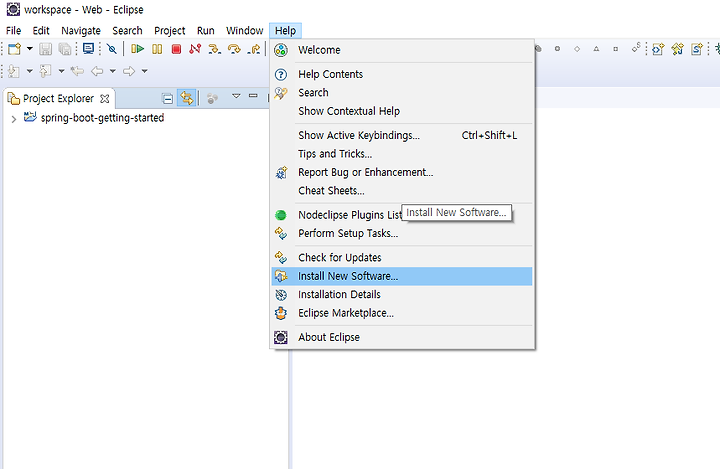Toggle Link with Editor in Project Explorer

point(186,98)
